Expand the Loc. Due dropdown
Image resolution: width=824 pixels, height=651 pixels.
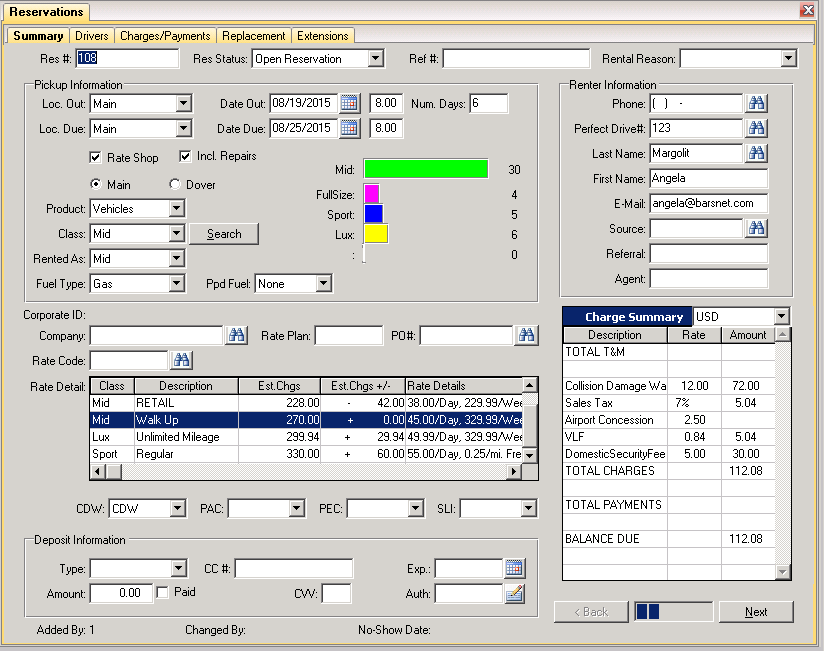183,128
